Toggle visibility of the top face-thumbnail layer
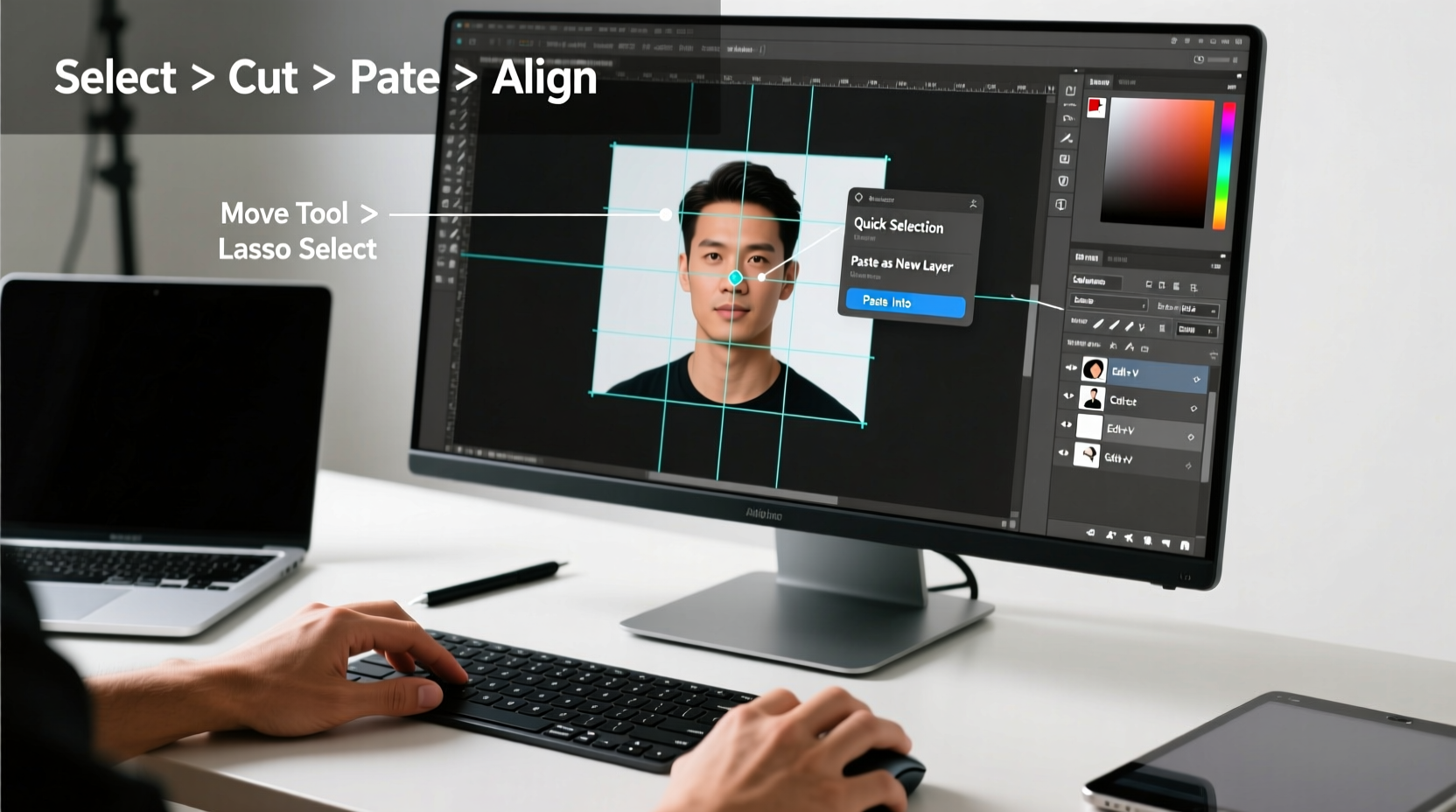The image size is (1456, 812). tap(1071, 367)
